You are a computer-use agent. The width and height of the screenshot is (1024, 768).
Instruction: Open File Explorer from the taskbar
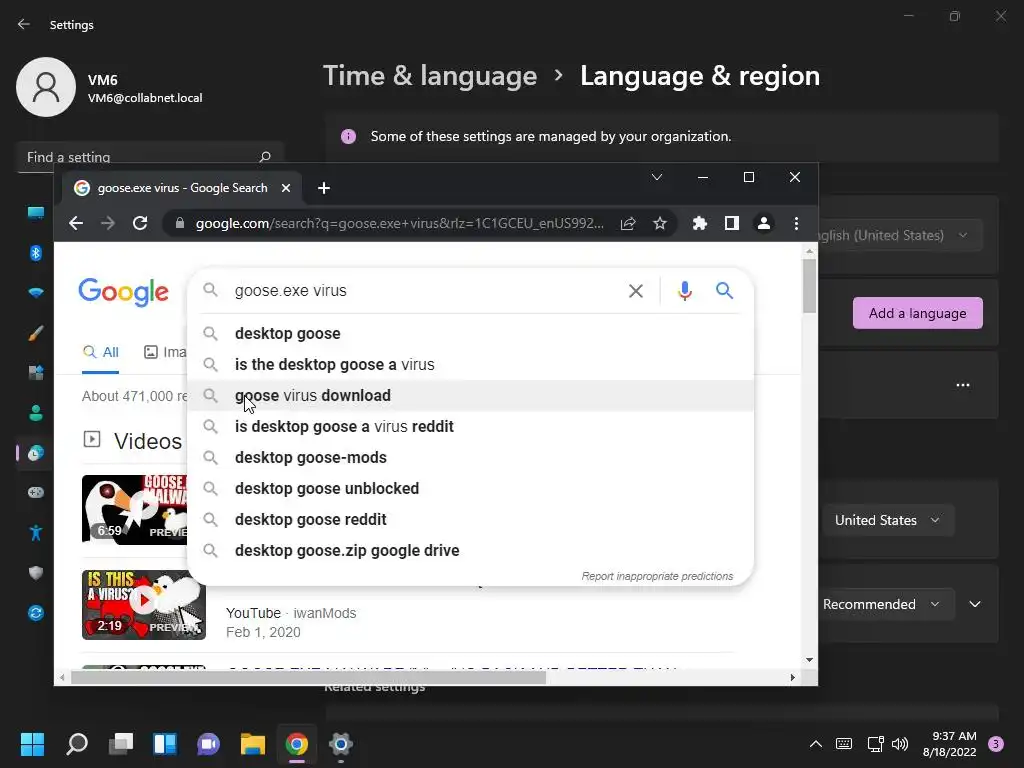pos(253,744)
